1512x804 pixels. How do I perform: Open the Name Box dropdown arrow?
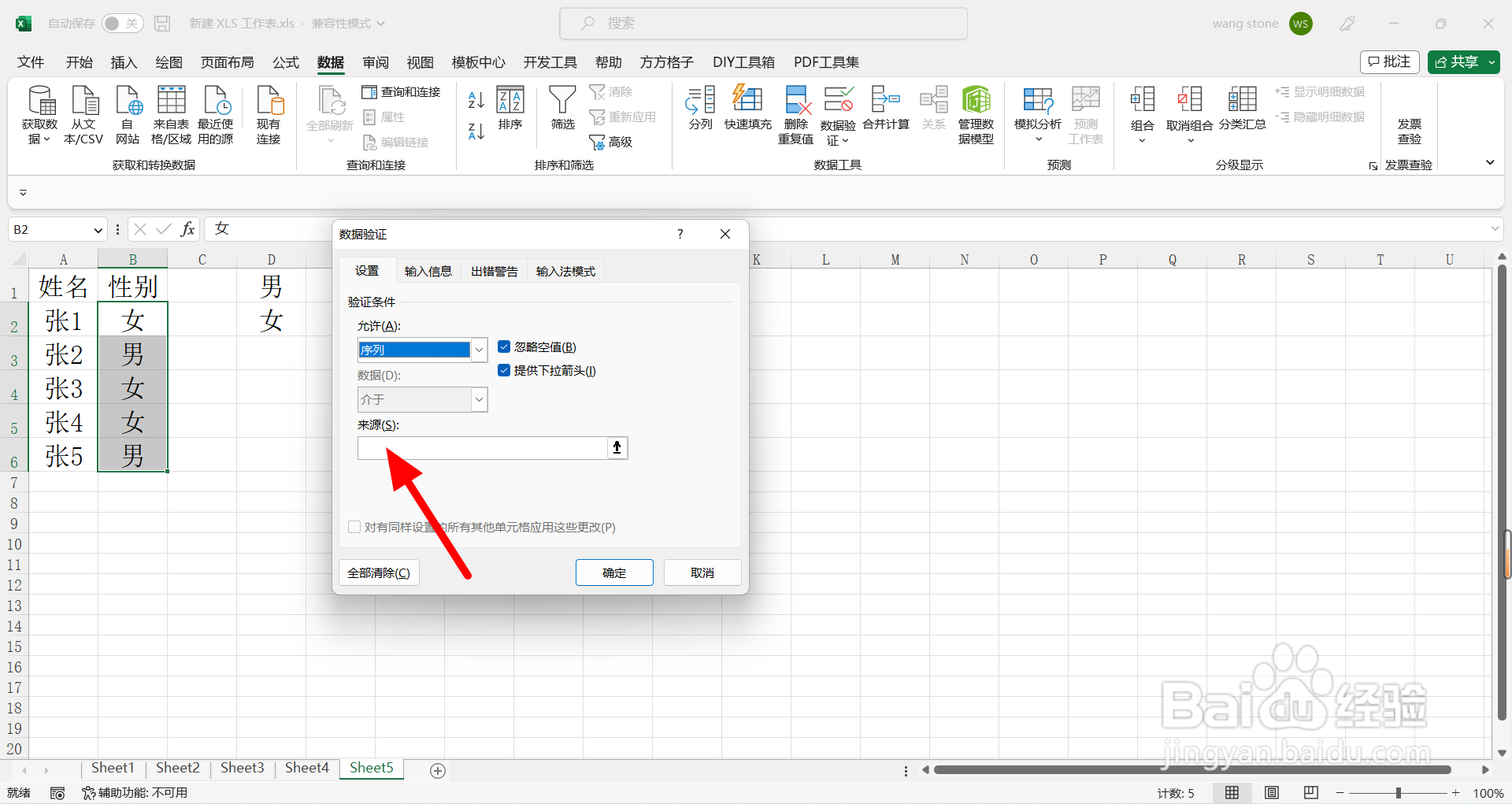click(98, 230)
